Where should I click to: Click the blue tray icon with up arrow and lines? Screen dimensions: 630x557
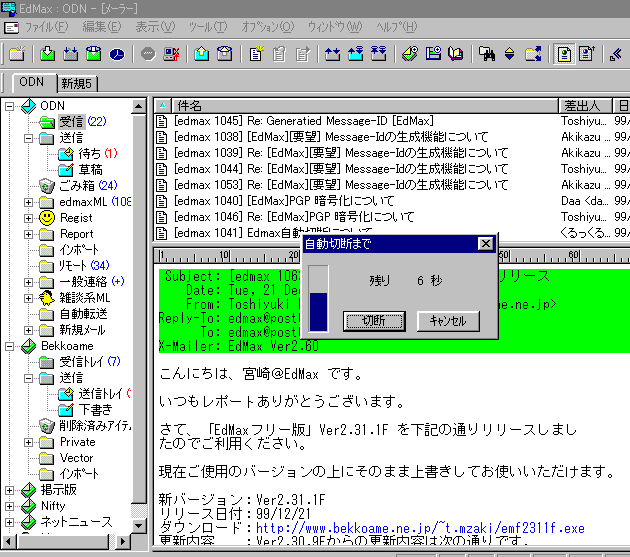(x=356, y=53)
